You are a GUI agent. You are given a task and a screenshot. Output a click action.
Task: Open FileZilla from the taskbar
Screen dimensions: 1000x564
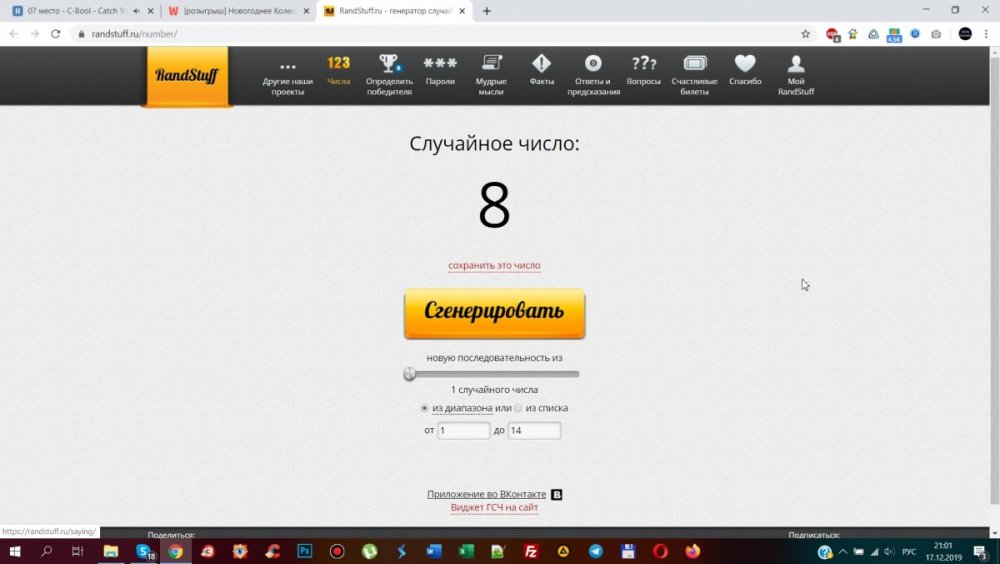(531, 551)
